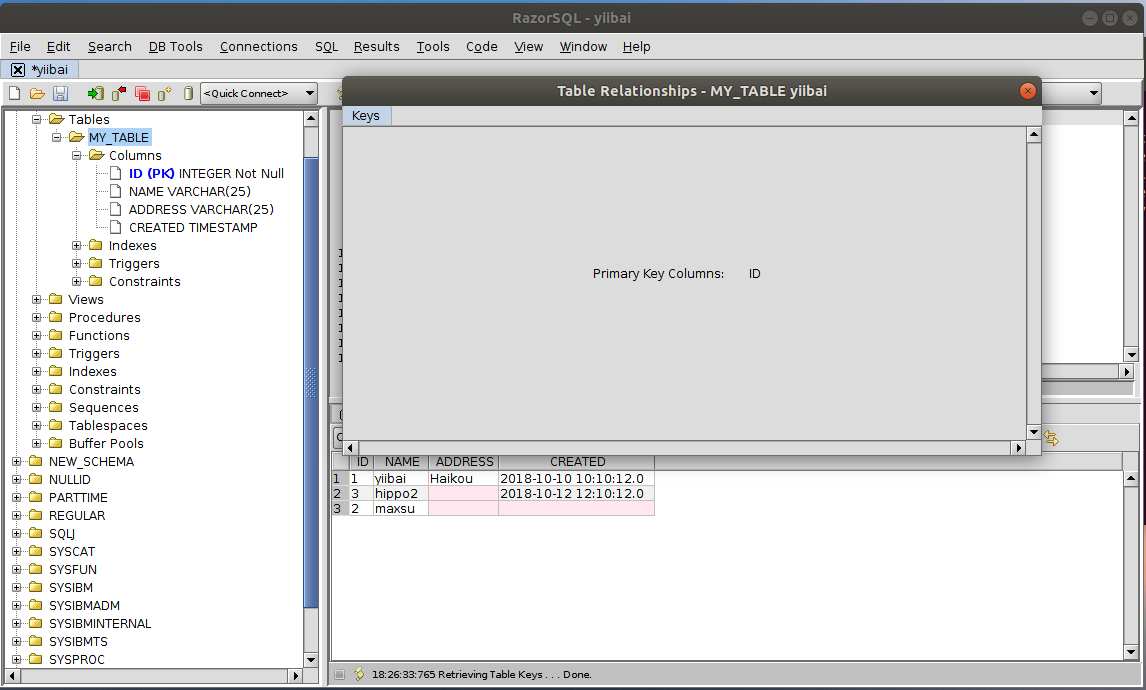1146x690 pixels.
Task: Toggle the small square in status bar
Action: 339,675
